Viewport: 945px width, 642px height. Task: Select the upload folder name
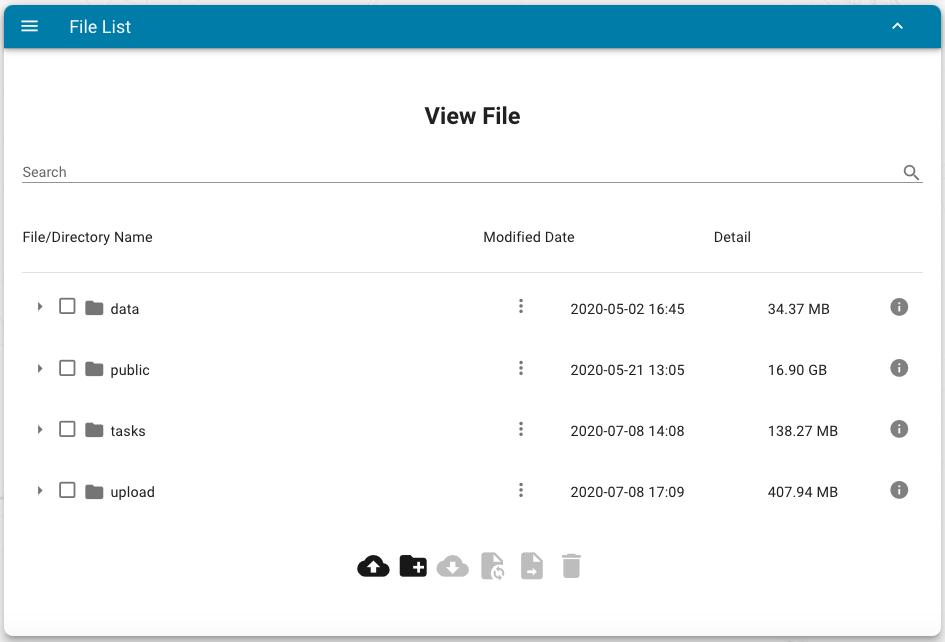pos(133,492)
